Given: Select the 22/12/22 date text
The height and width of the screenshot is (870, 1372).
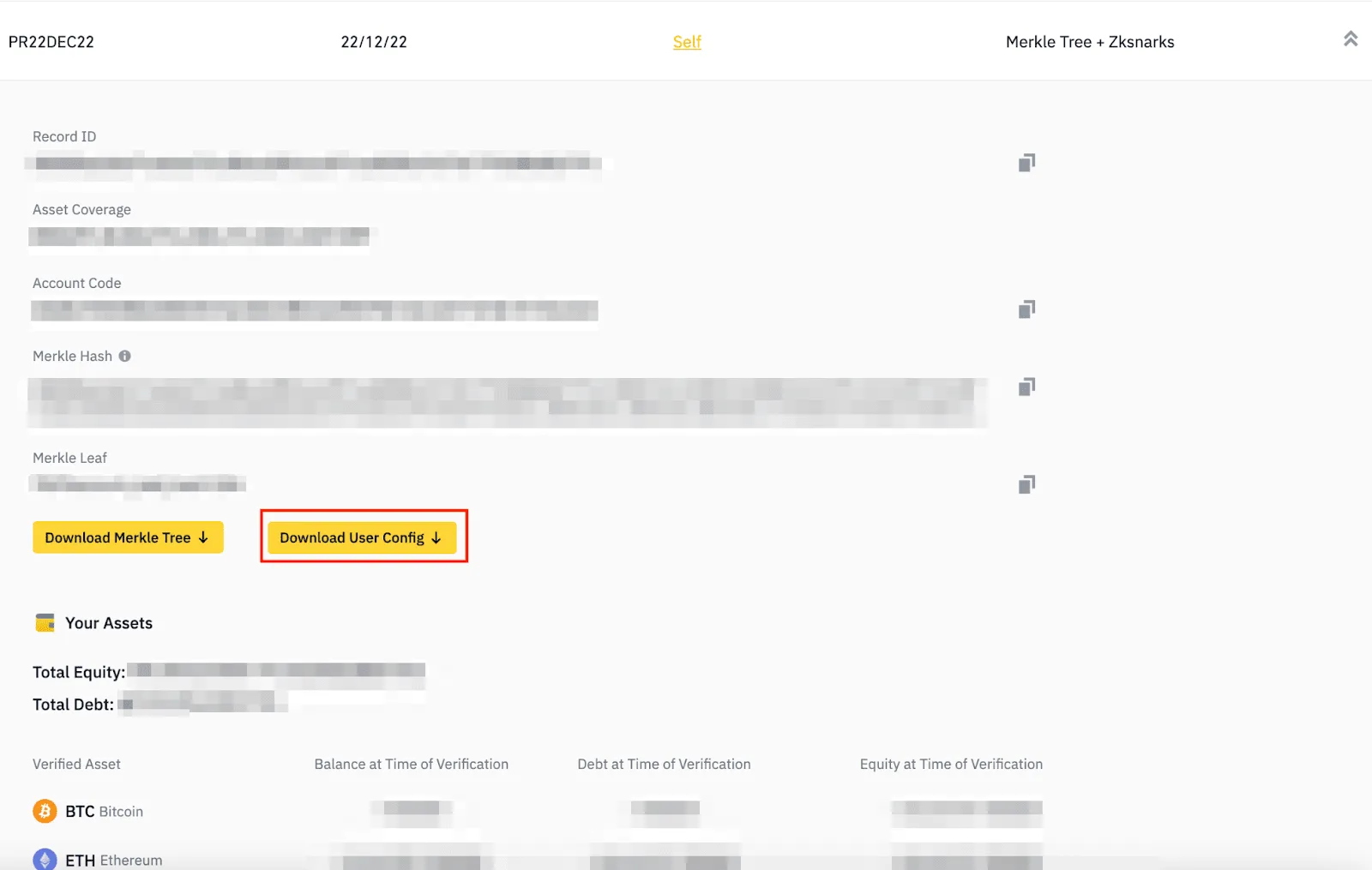Looking at the screenshot, I should pos(374,42).
